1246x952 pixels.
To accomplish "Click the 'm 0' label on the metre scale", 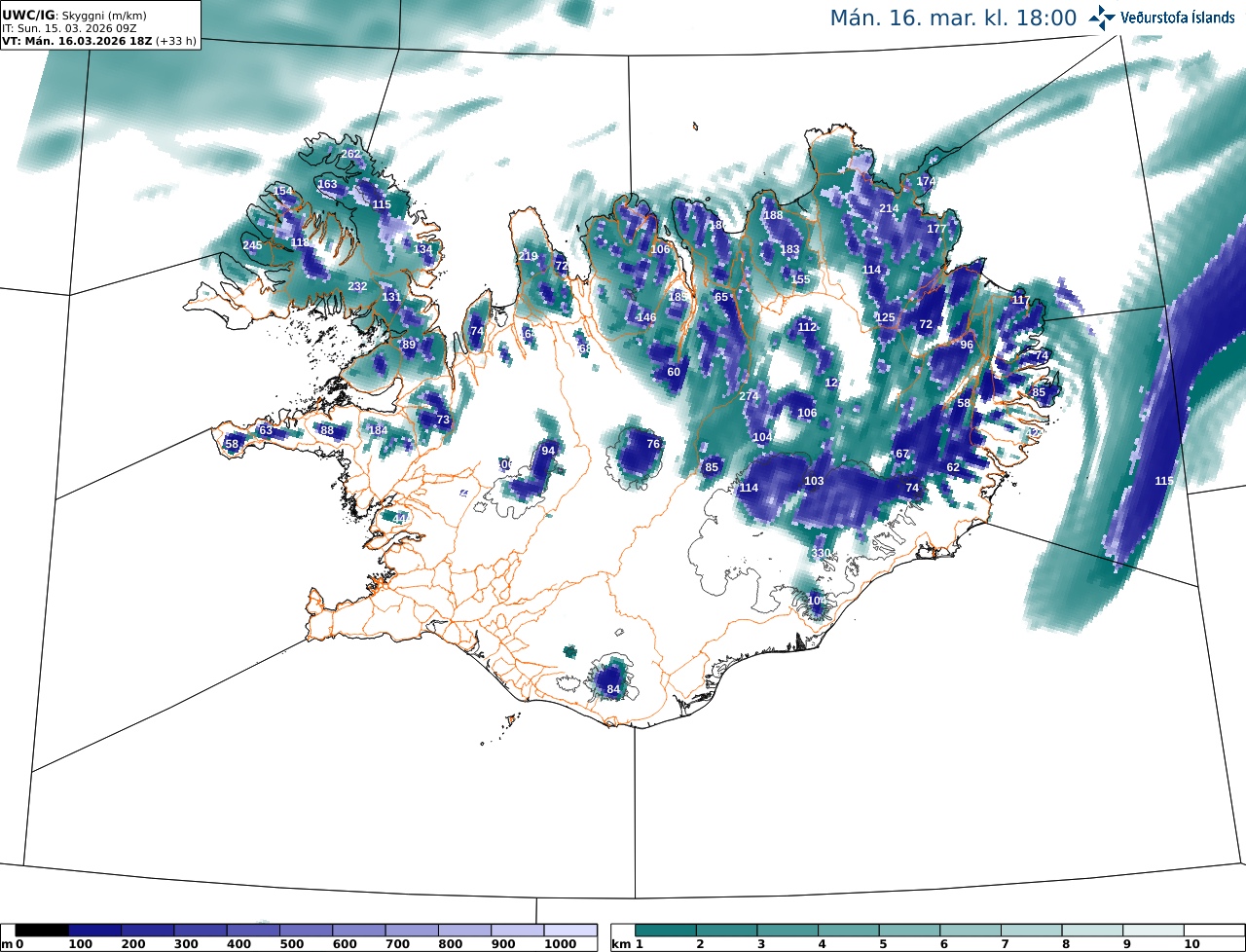I will (x=12, y=944).
